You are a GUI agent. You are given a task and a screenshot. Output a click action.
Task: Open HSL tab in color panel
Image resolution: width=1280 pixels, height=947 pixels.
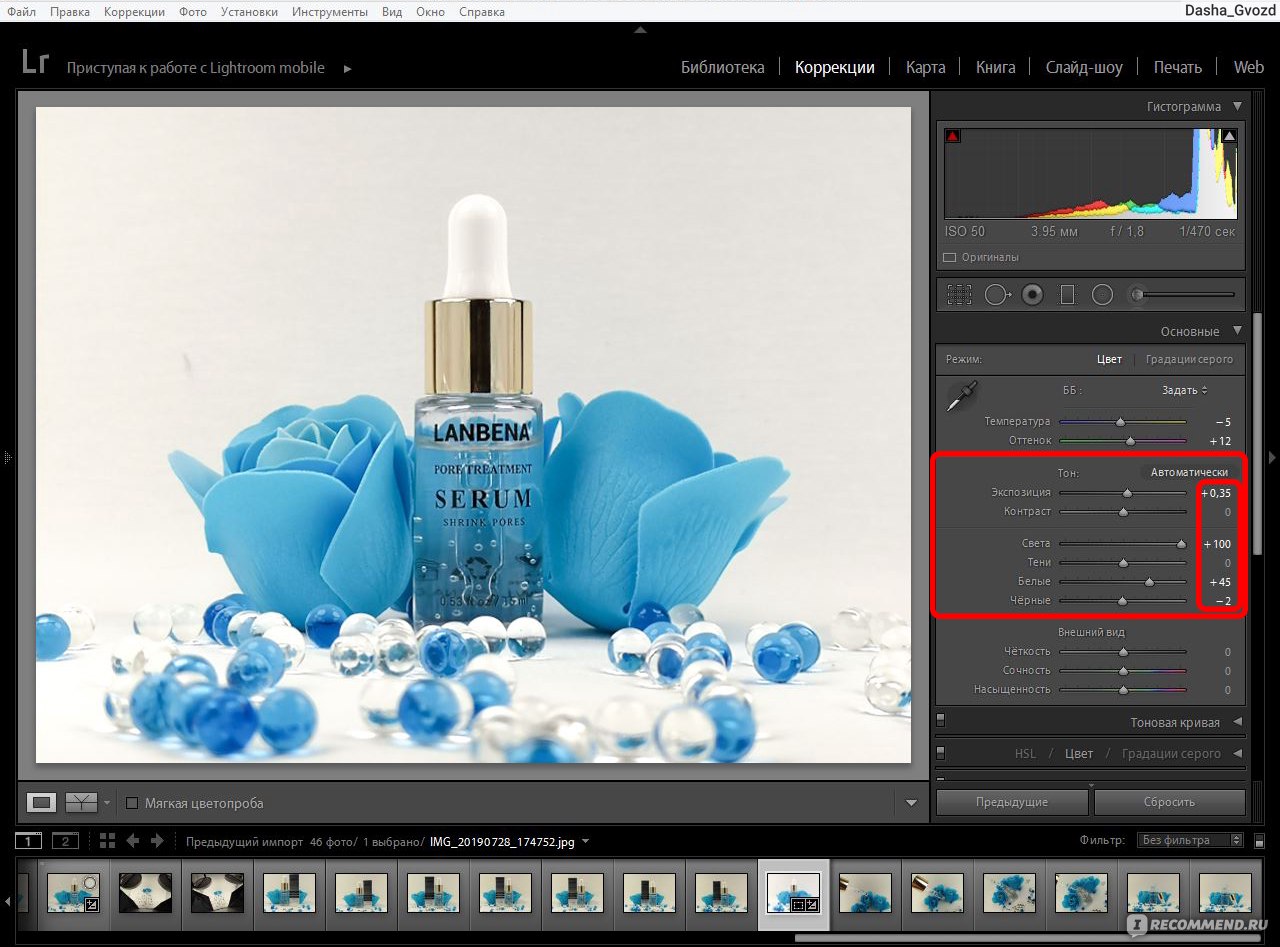(x=1025, y=753)
